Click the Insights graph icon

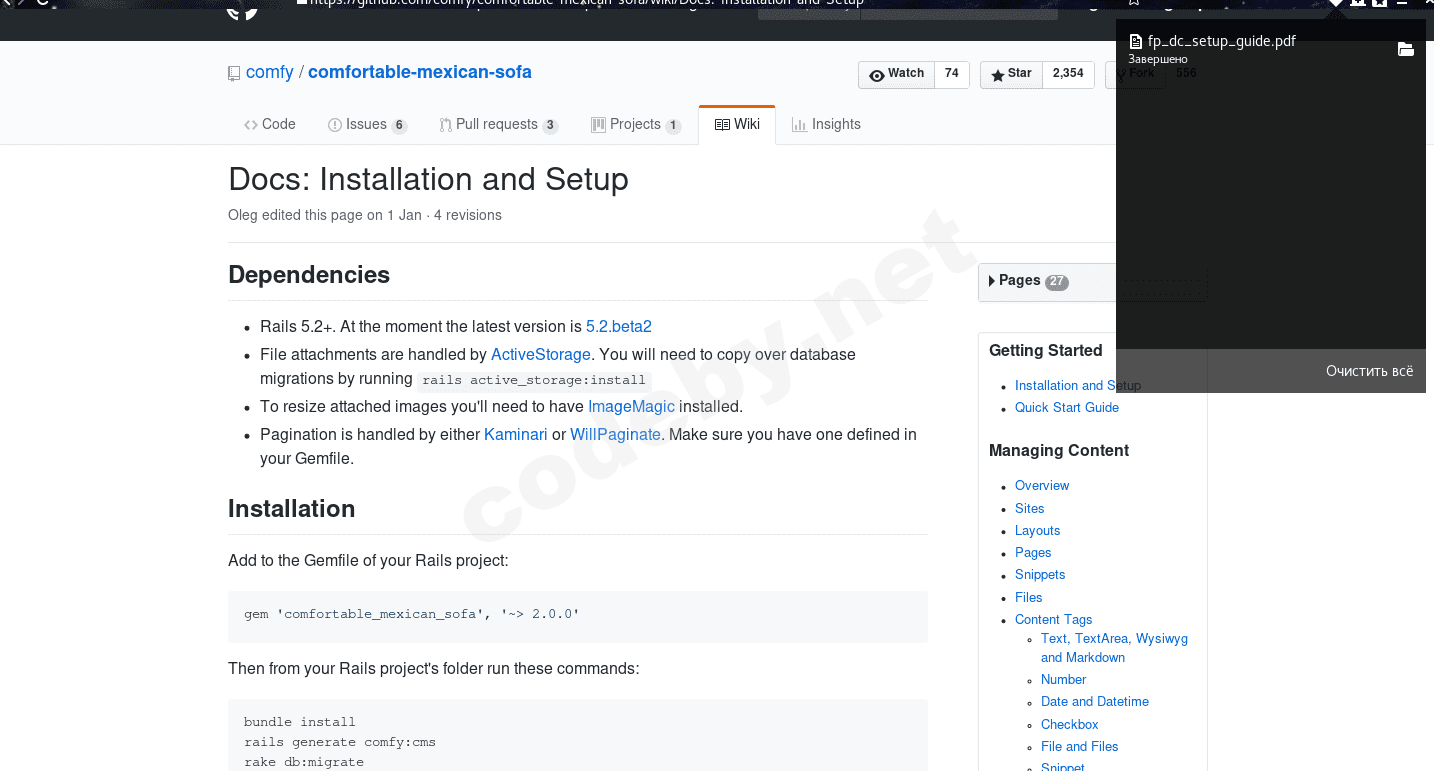pyautogui.click(x=799, y=125)
